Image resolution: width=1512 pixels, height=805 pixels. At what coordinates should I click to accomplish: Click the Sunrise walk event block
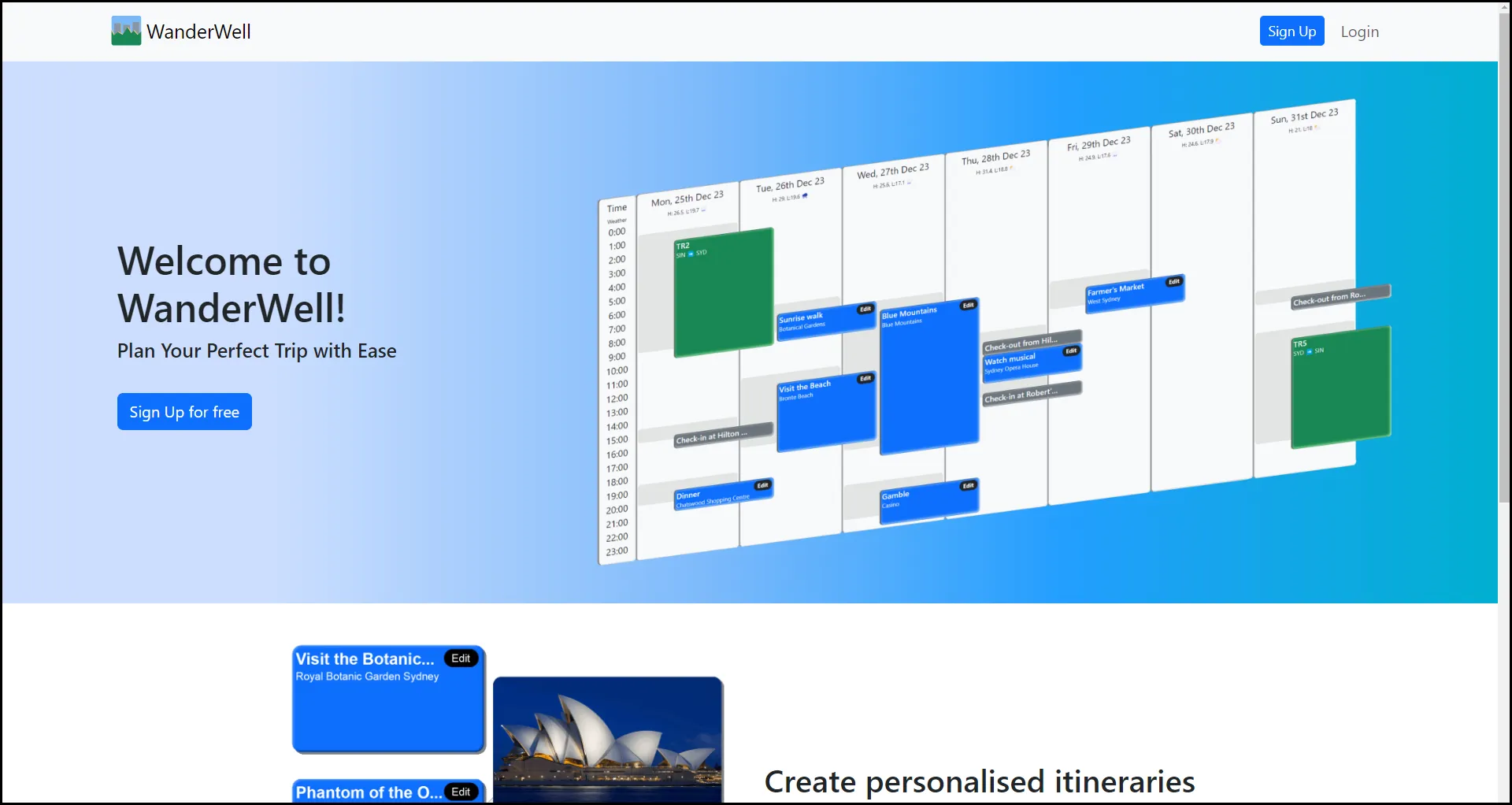[x=826, y=321]
